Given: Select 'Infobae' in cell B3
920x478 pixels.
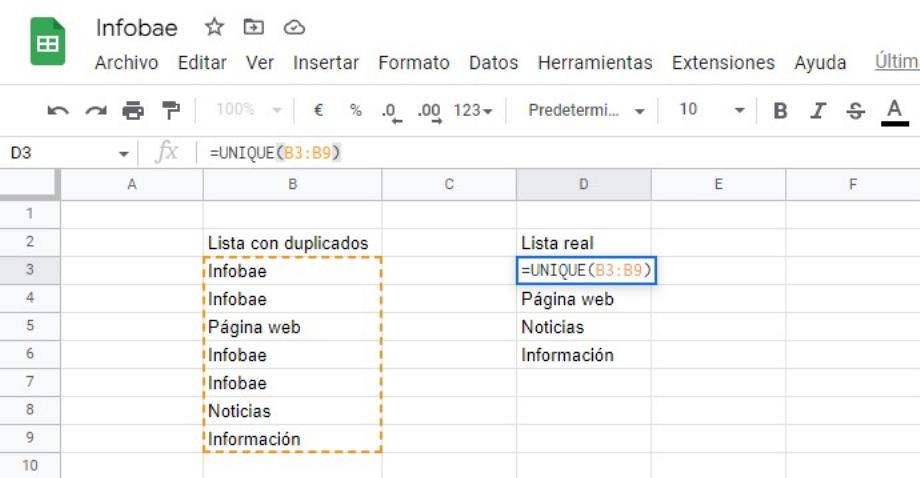Looking at the screenshot, I should [x=292, y=271].
